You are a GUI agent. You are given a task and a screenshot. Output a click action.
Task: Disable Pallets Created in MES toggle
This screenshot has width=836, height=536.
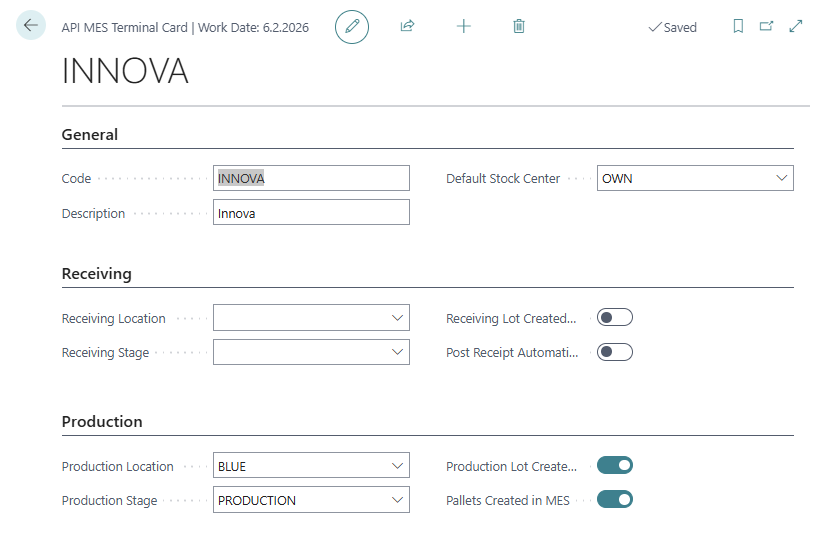[614, 500]
